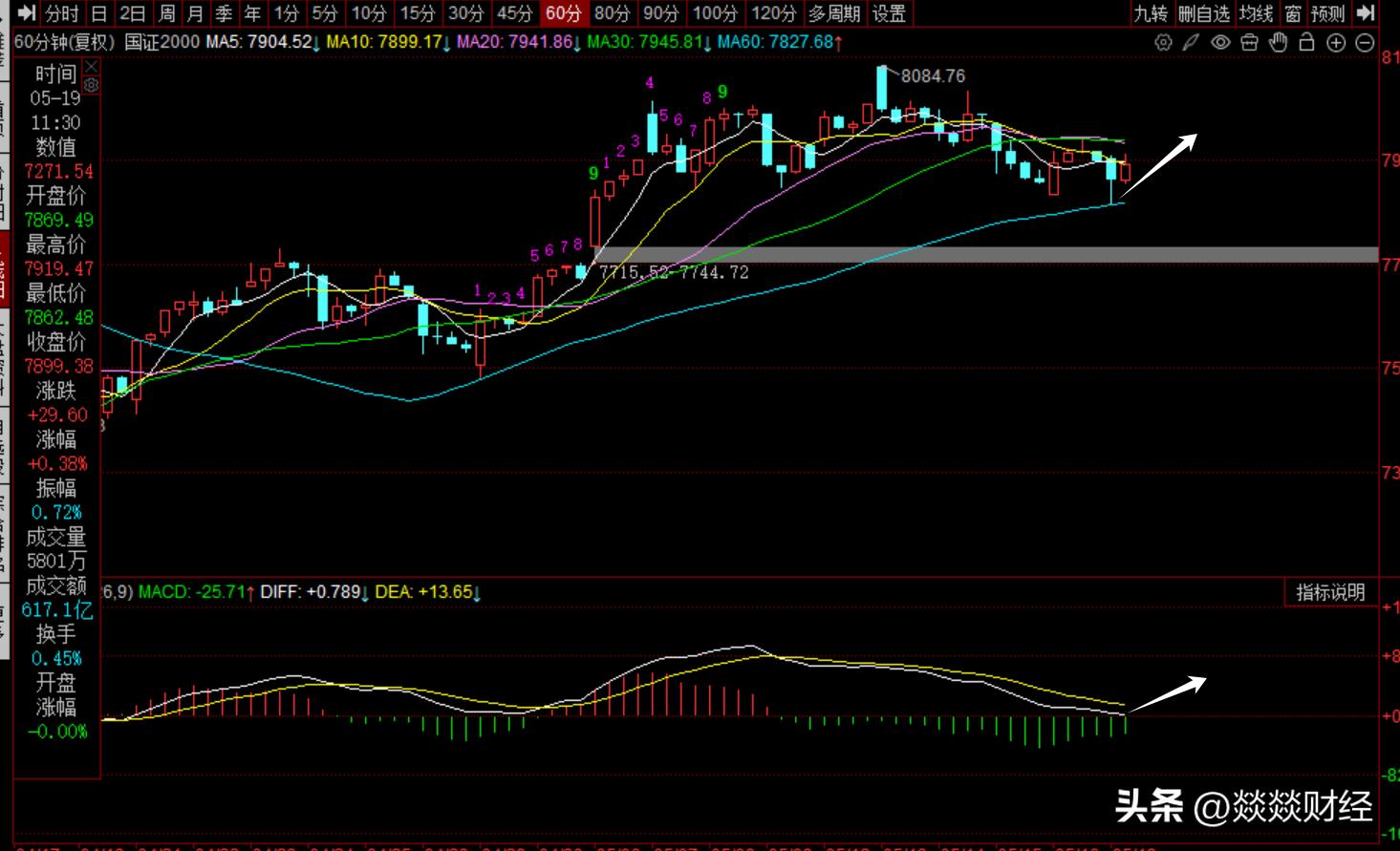Click the 60分钟(复权) chart title
1400x851 pixels.
click(x=65, y=42)
